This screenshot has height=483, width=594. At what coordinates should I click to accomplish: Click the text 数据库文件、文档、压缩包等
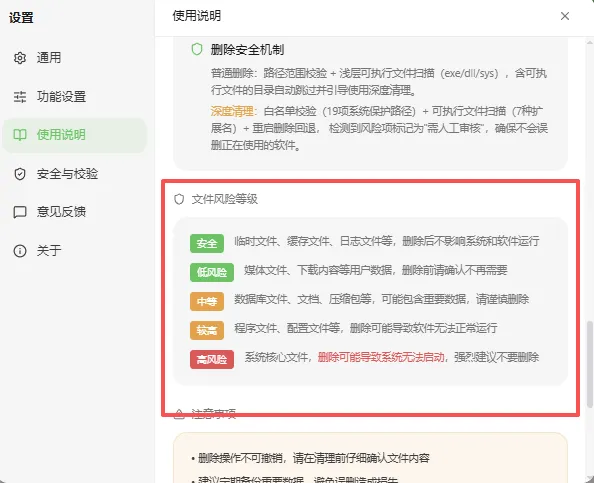coord(303,299)
